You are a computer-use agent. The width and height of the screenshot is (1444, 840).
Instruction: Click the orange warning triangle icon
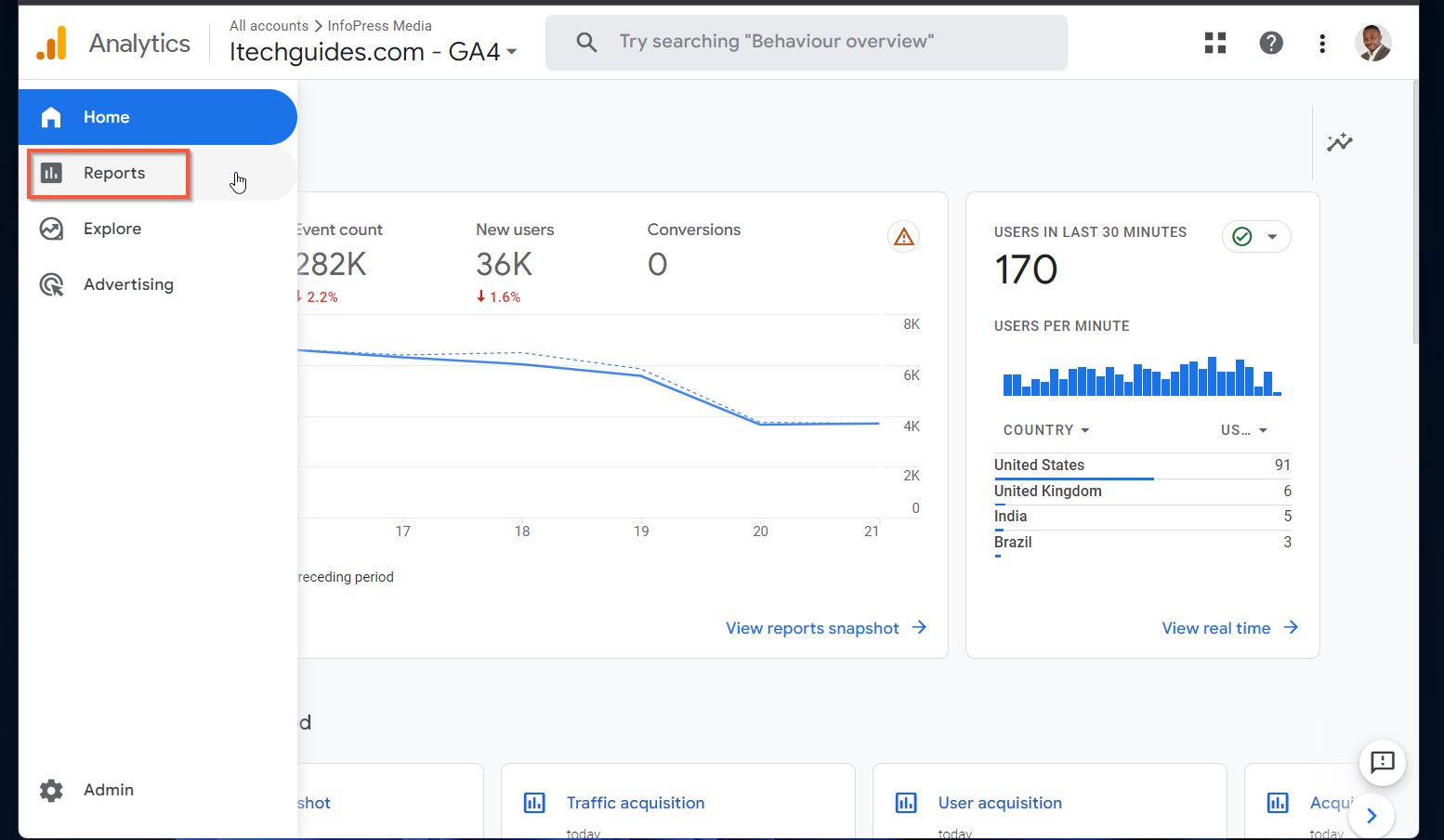click(903, 237)
